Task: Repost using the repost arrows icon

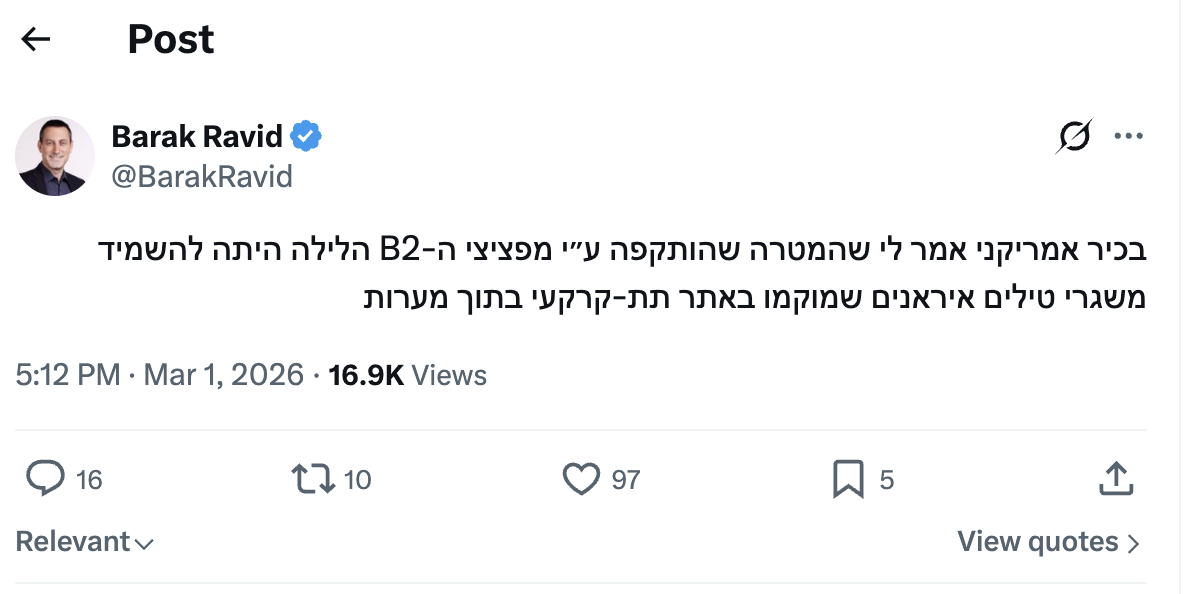Action: coord(313,479)
